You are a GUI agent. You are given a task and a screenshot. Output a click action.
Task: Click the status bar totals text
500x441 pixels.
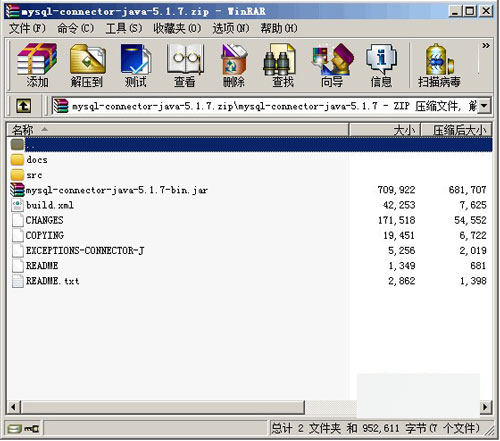tap(375, 428)
